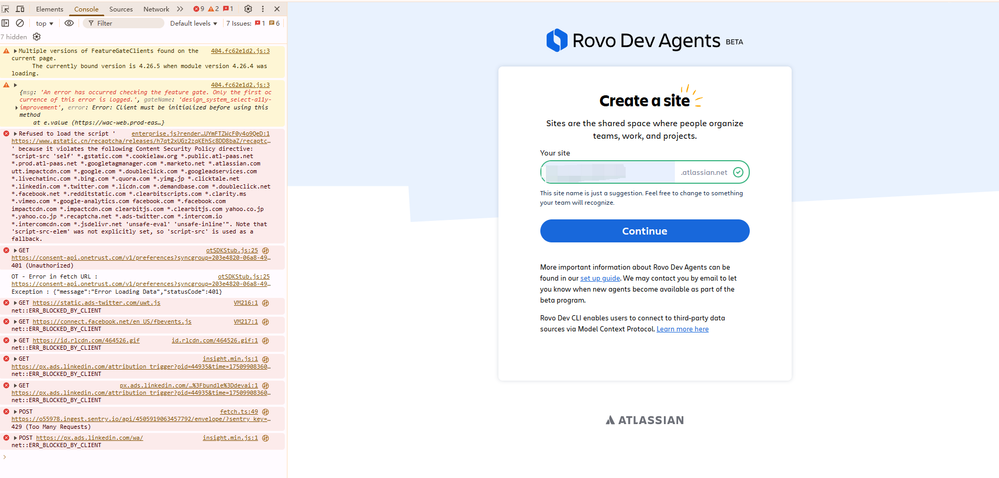999x478 pixels.
Task: Expand the uwt.js GET error entry
Action: point(15,303)
